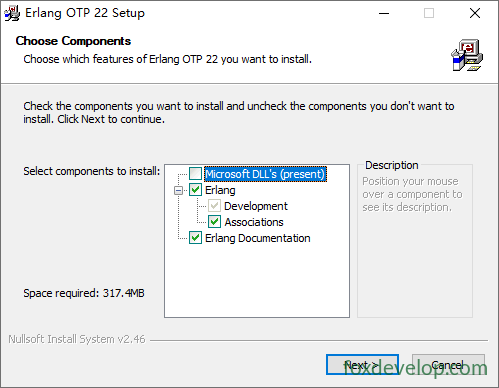Toggle the Associations checkbox
The image size is (499, 388).
214,222
